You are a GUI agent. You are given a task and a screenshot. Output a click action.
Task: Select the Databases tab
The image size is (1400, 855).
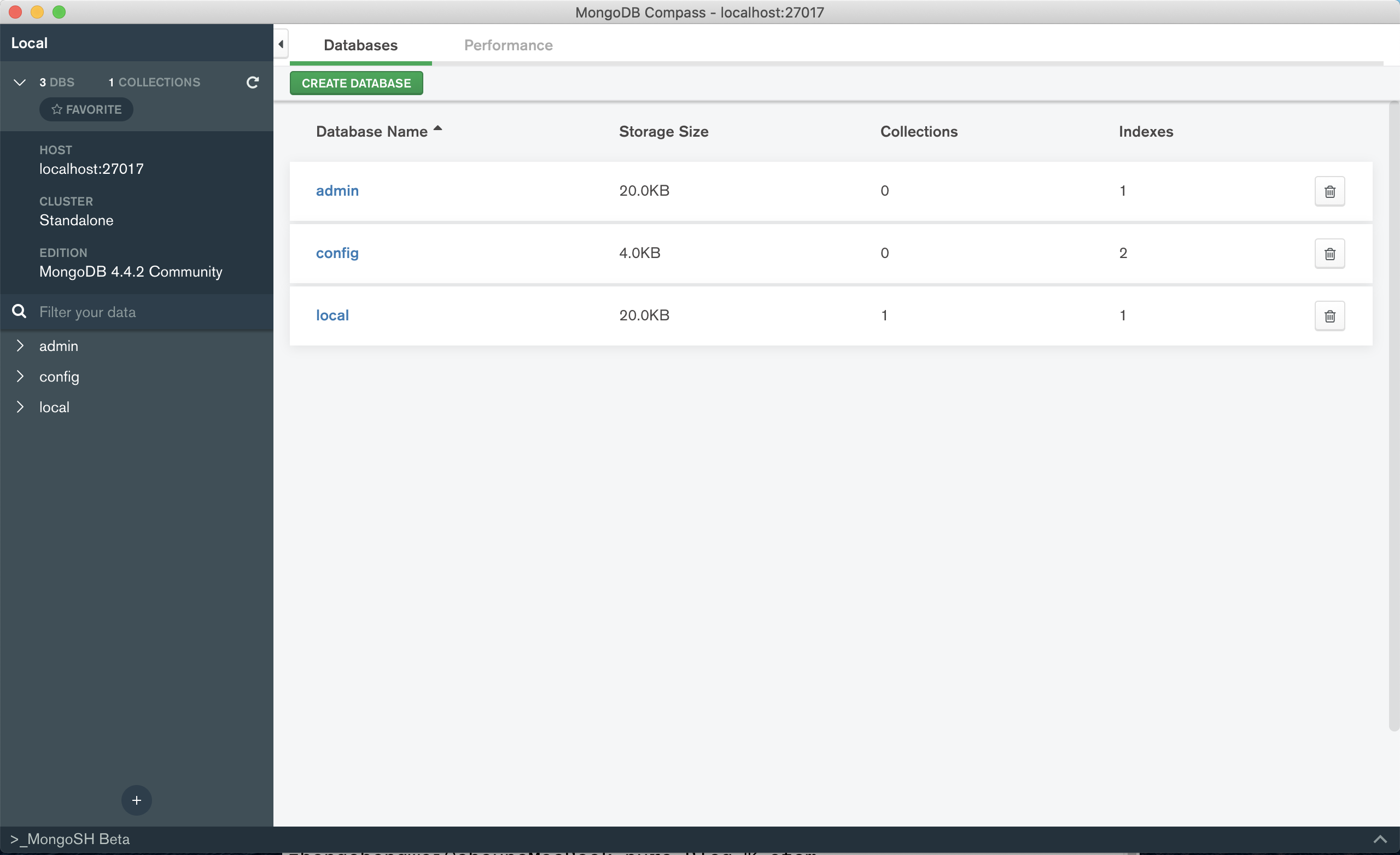point(360,45)
